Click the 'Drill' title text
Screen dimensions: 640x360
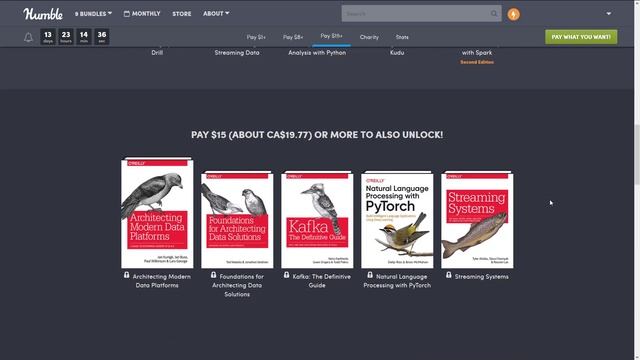157,53
